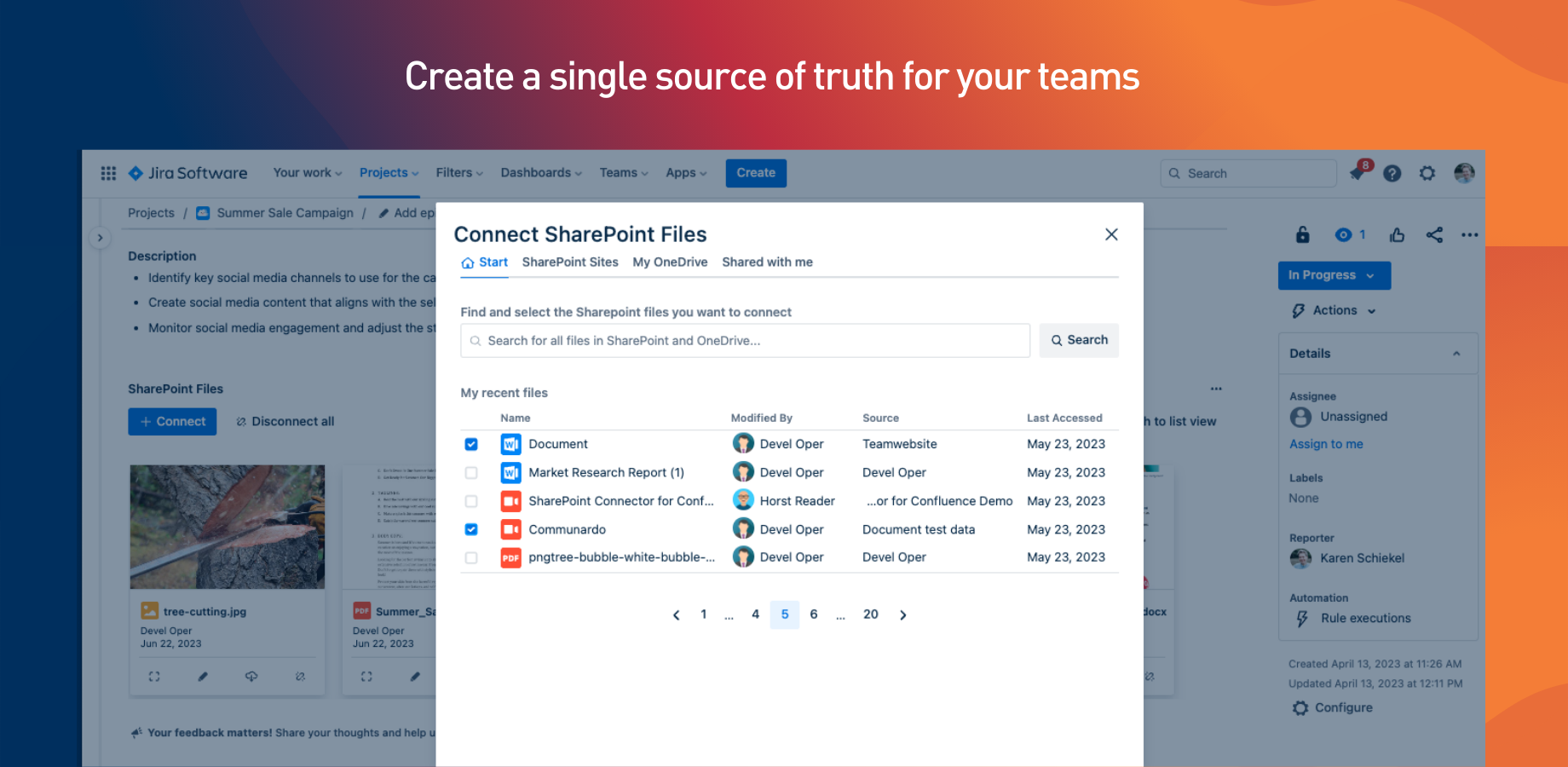This screenshot has width=1568, height=767.
Task: Click the SharePoint Files section ellipsis
Action: pos(1216,389)
